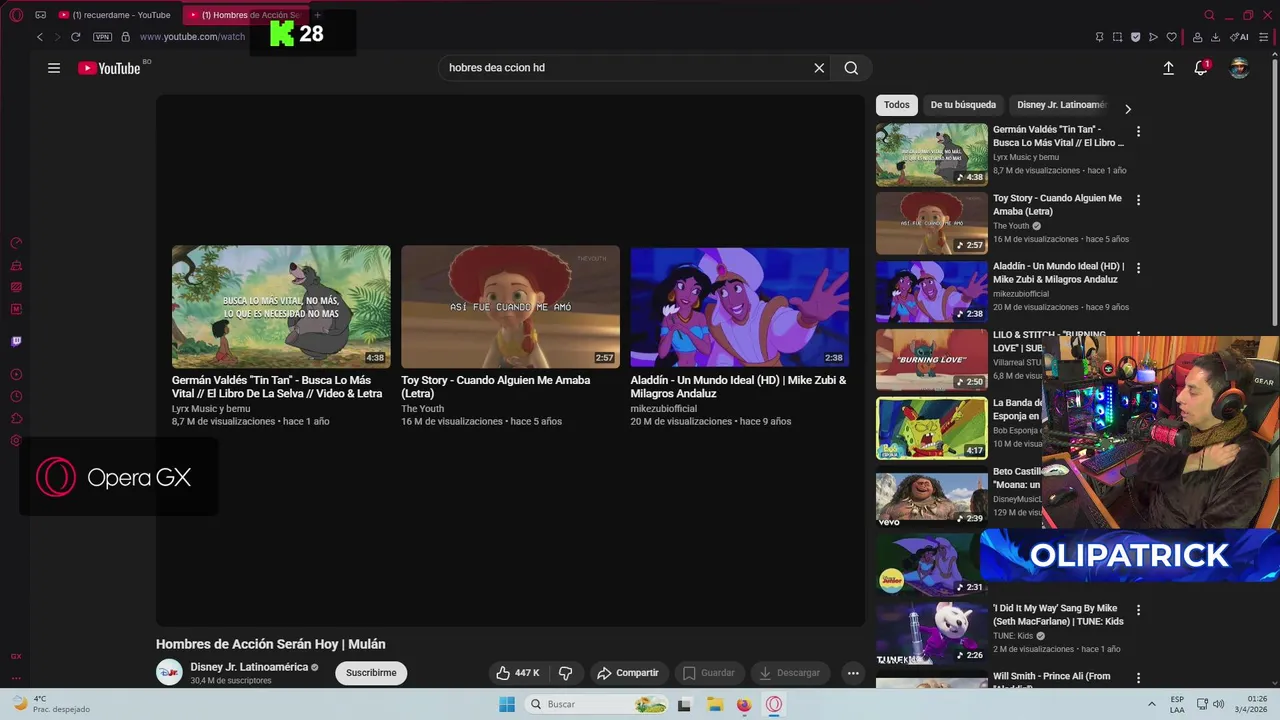Open the ad blocker shield icon
Image resolution: width=1280 pixels, height=720 pixels.
1135,37
